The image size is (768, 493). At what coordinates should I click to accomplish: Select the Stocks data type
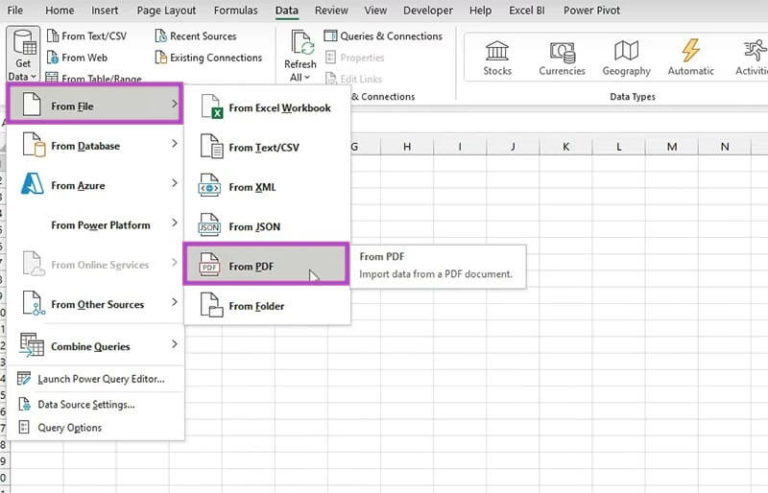click(497, 58)
